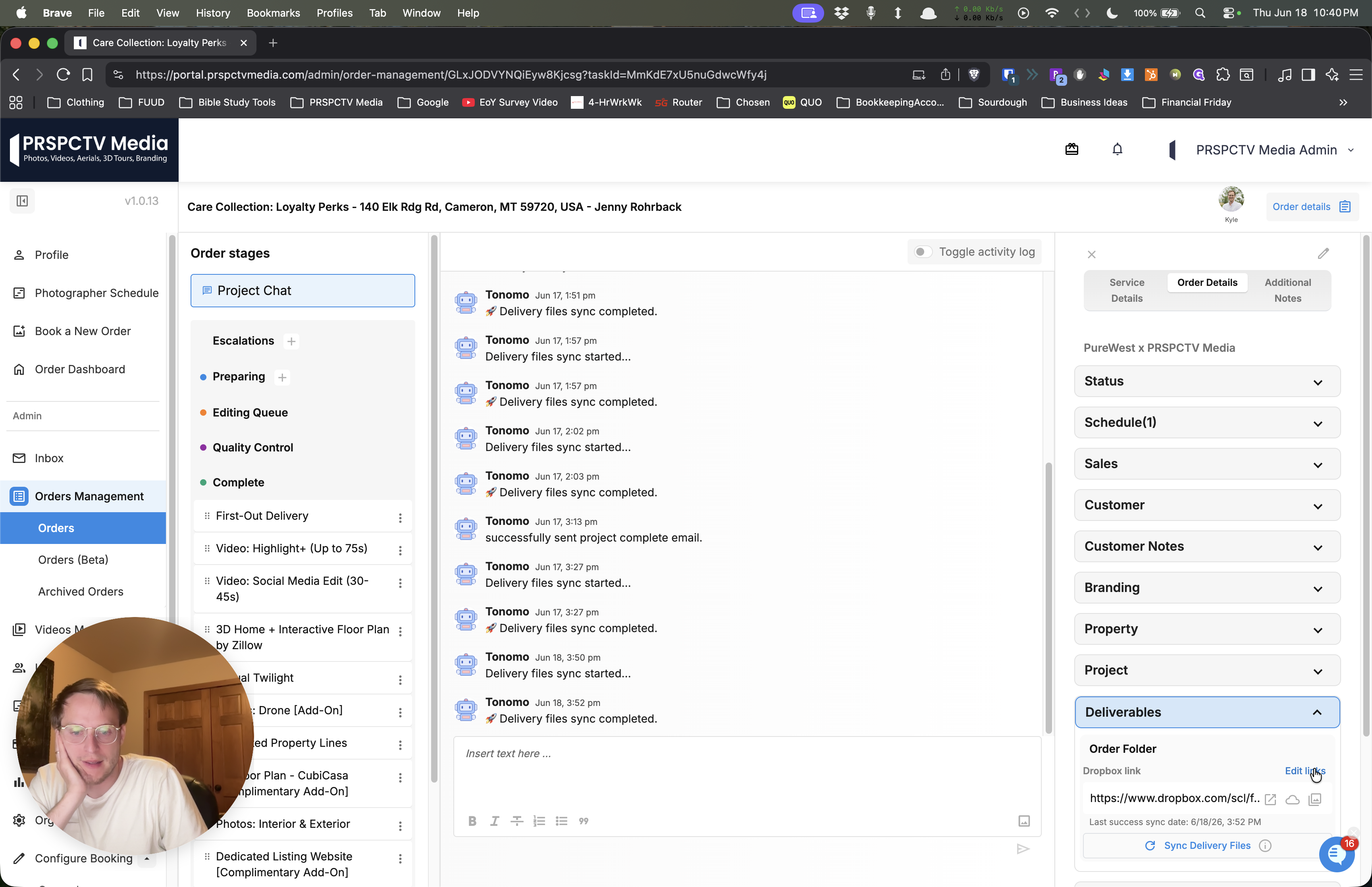Select the Order Details tab
This screenshot has width=1372, height=887.
click(x=1207, y=282)
